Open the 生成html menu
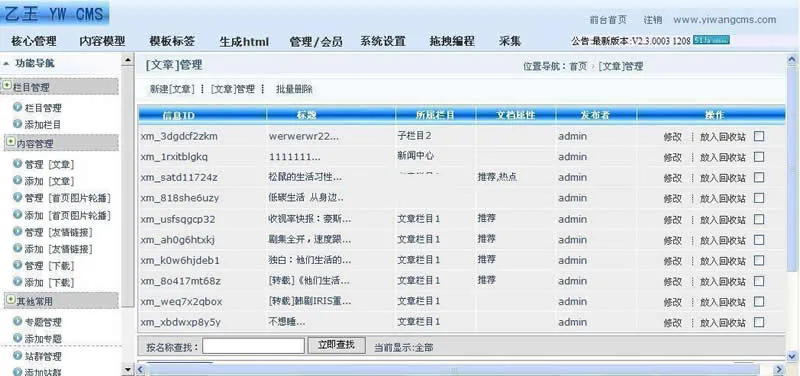 244,42
